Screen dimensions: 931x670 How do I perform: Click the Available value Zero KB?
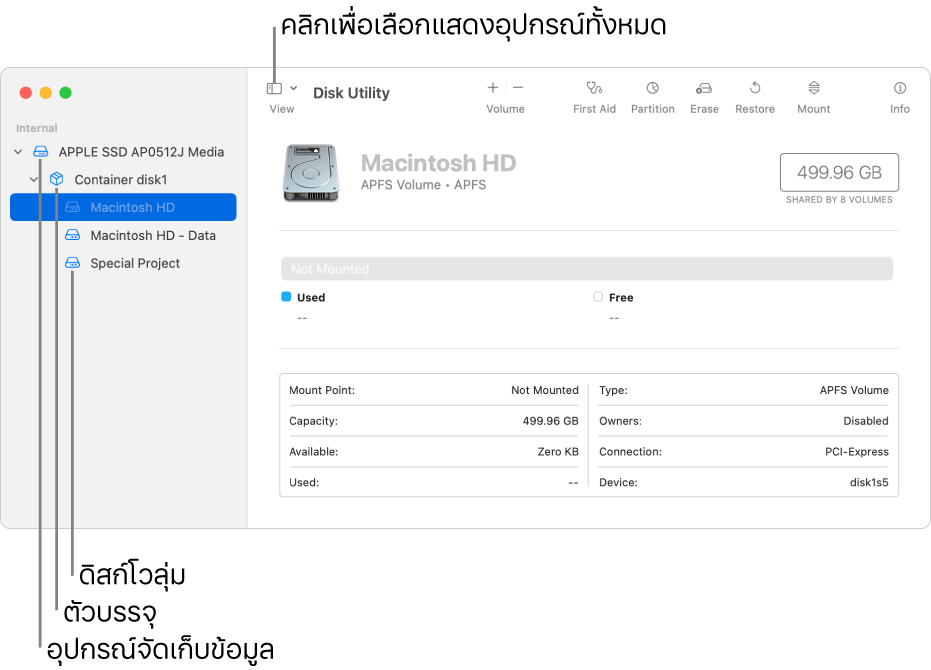coord(558,452)
